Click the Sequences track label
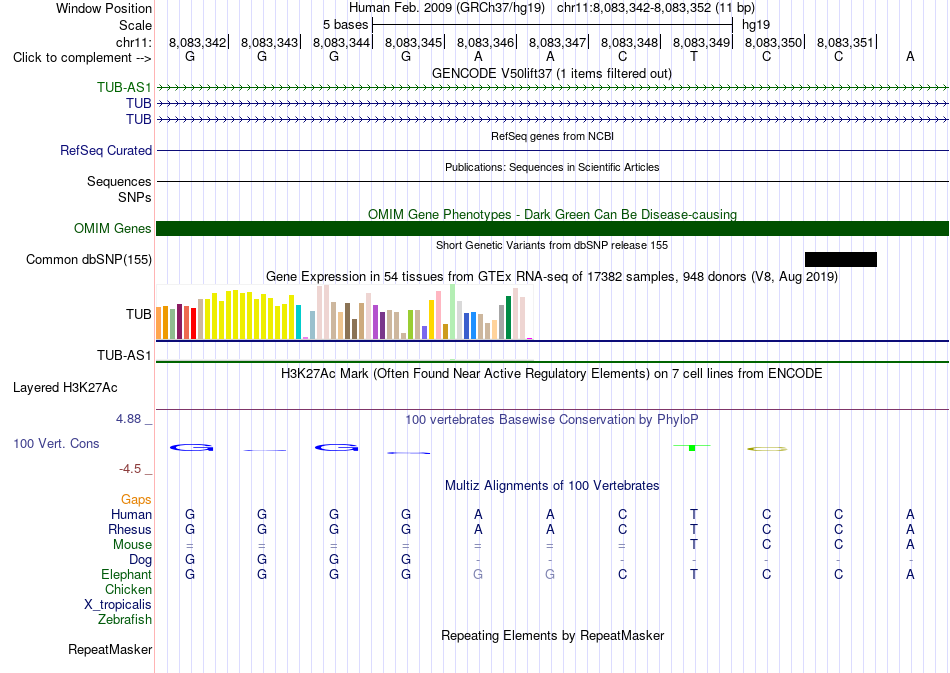The image size is (950, 673). tap(119, 181)
